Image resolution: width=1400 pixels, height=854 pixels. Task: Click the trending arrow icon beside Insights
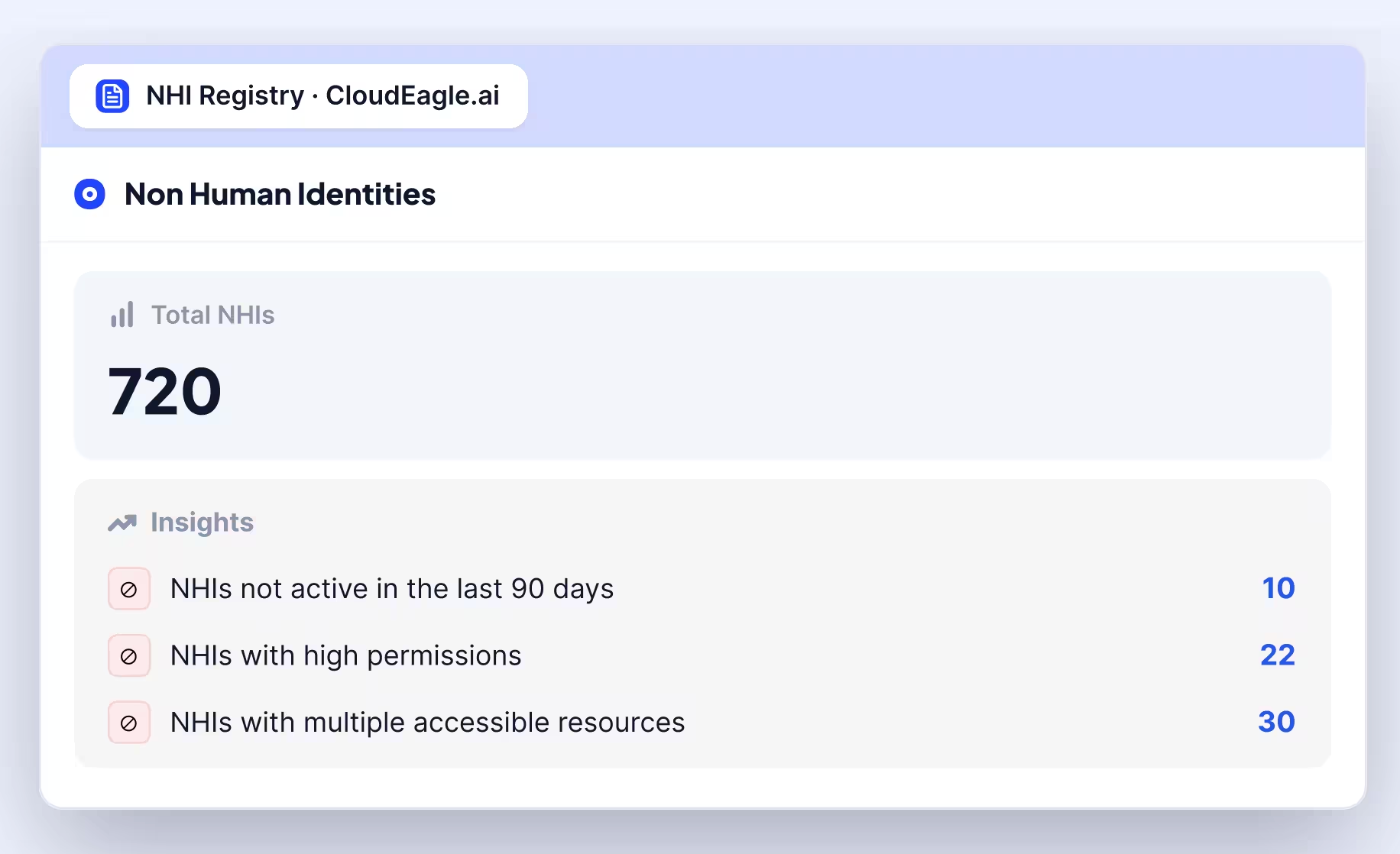[122, 522]
